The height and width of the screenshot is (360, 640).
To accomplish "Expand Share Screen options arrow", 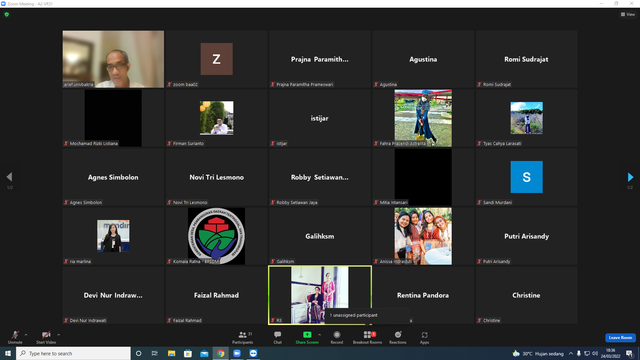I will click(320, 335).
